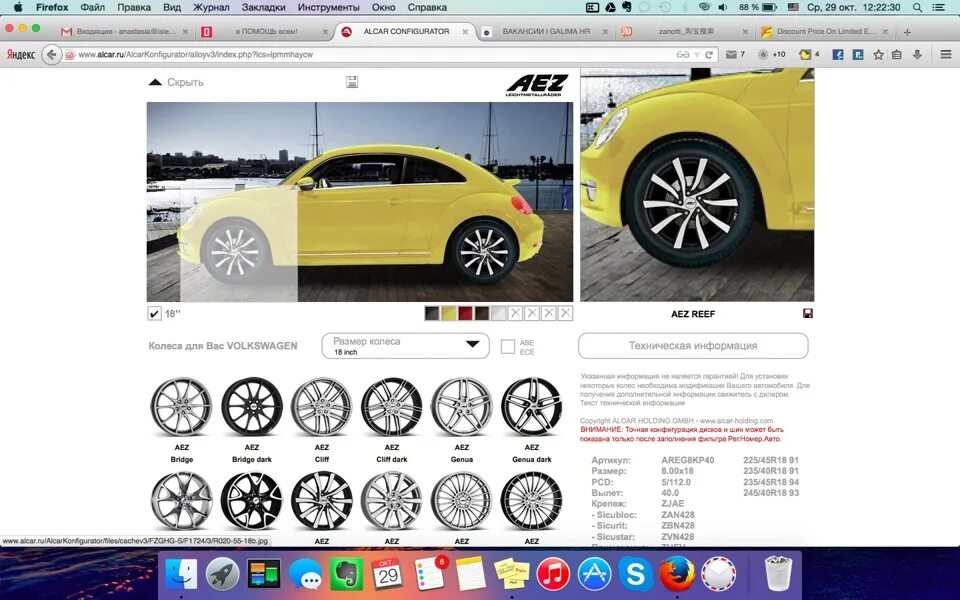Open the Вид menu
This screenshot has width=960, height=600.
[x=172, y=7]
